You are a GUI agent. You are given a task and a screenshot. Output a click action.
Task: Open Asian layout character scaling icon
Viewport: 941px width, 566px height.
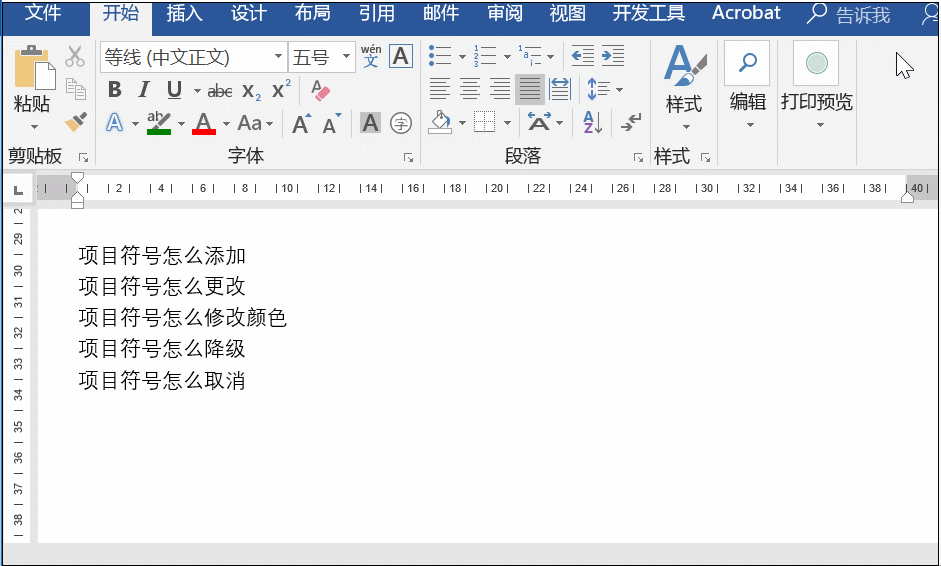click(x=539, y=122)
